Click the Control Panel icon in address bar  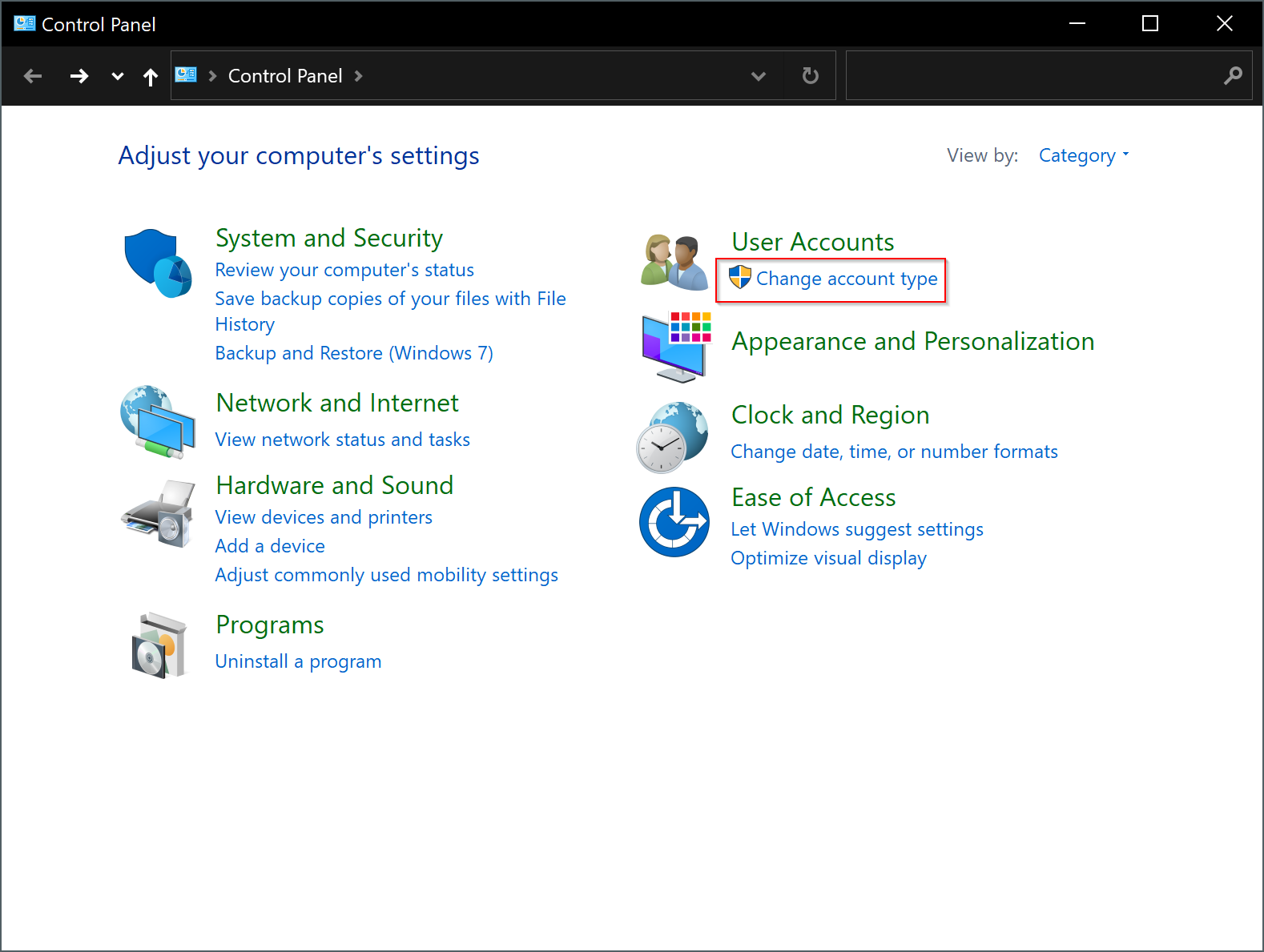tap(186, 74)
